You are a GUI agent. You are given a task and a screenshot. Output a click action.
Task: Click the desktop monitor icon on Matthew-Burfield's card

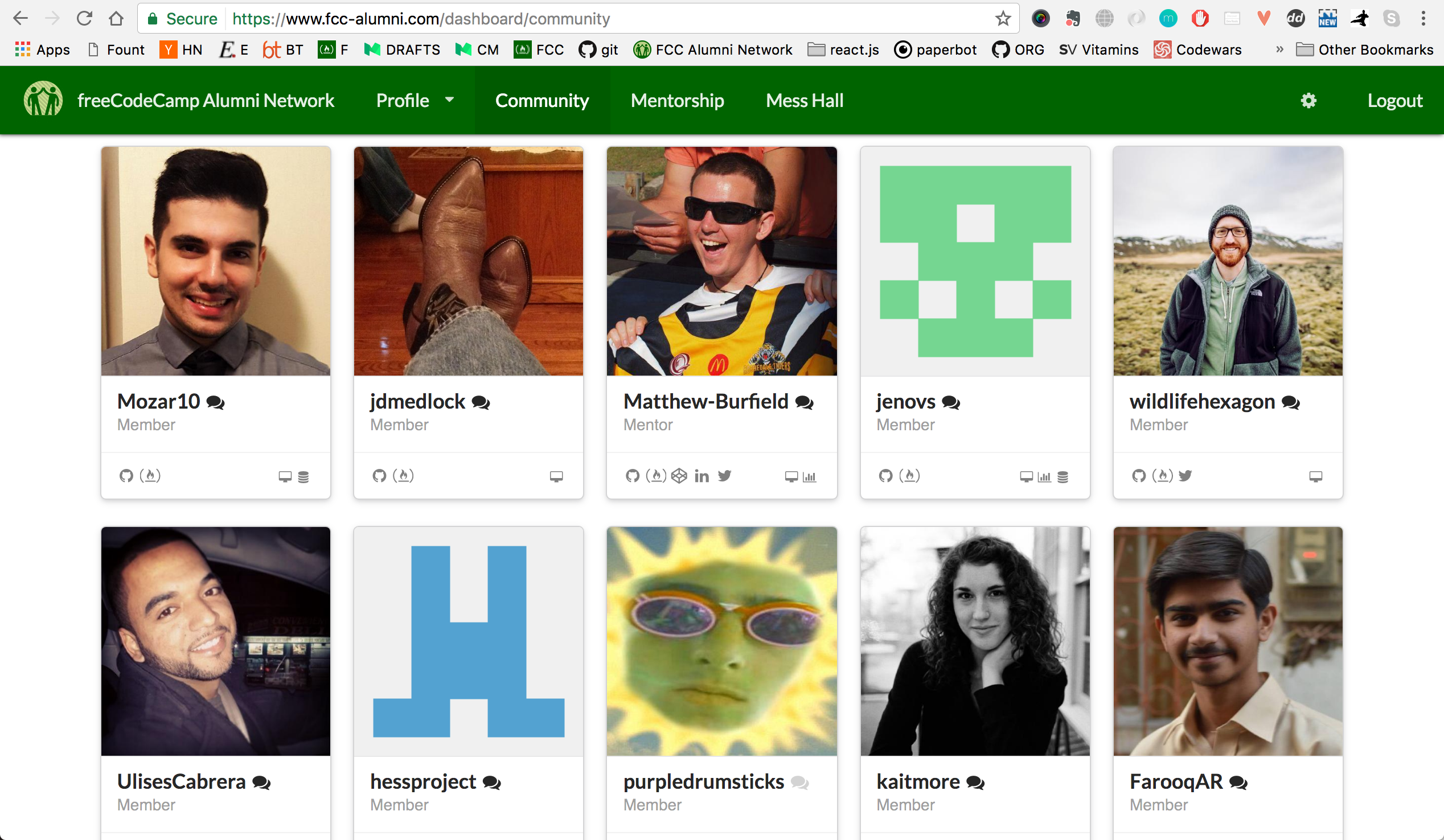pyautogui.click(x=791, y=476)
